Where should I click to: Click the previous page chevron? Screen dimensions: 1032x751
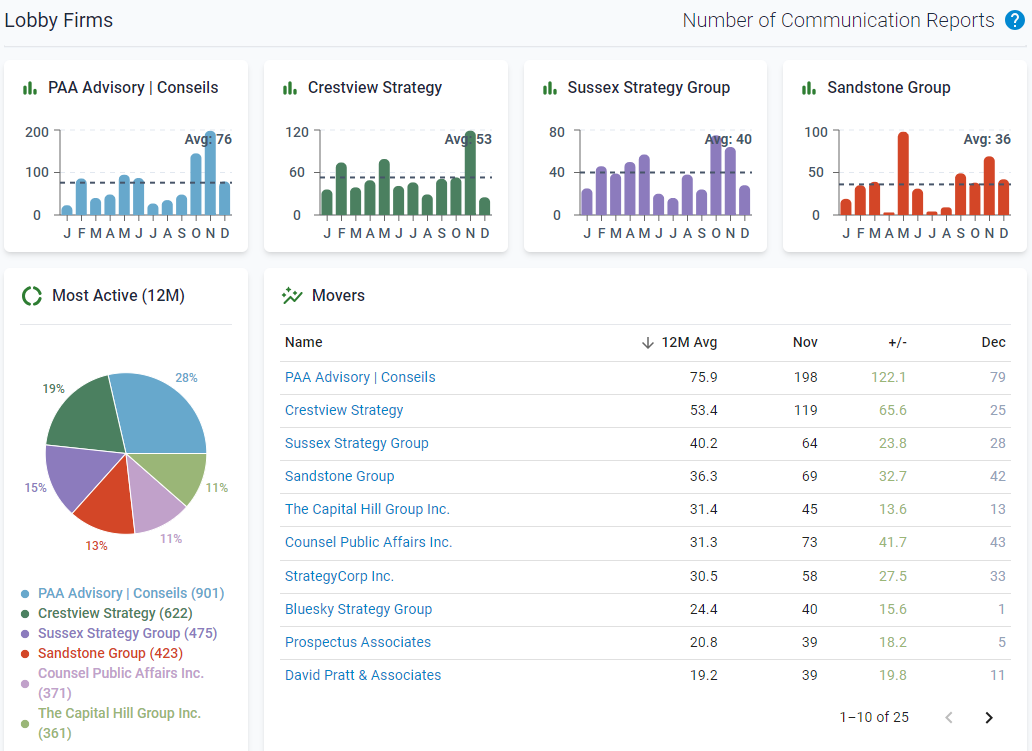[948, 717]
